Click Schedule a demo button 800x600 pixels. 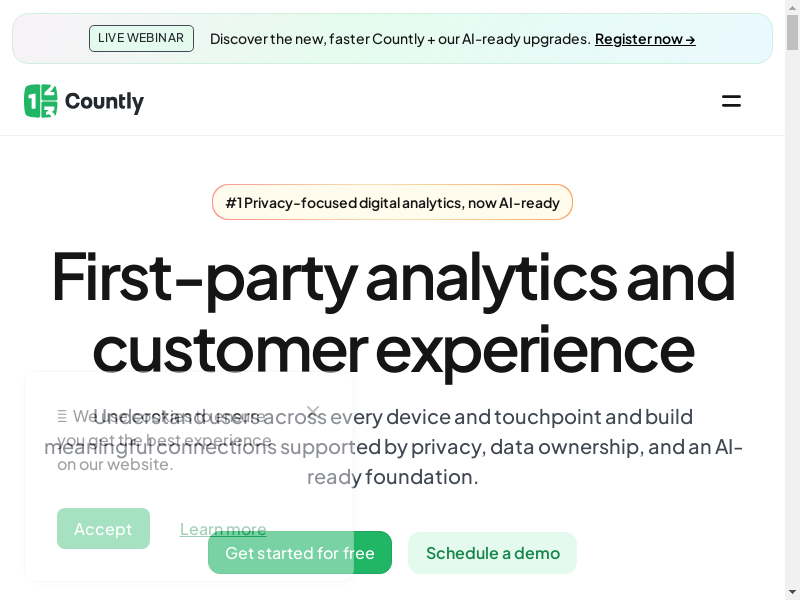coord(492,553)
